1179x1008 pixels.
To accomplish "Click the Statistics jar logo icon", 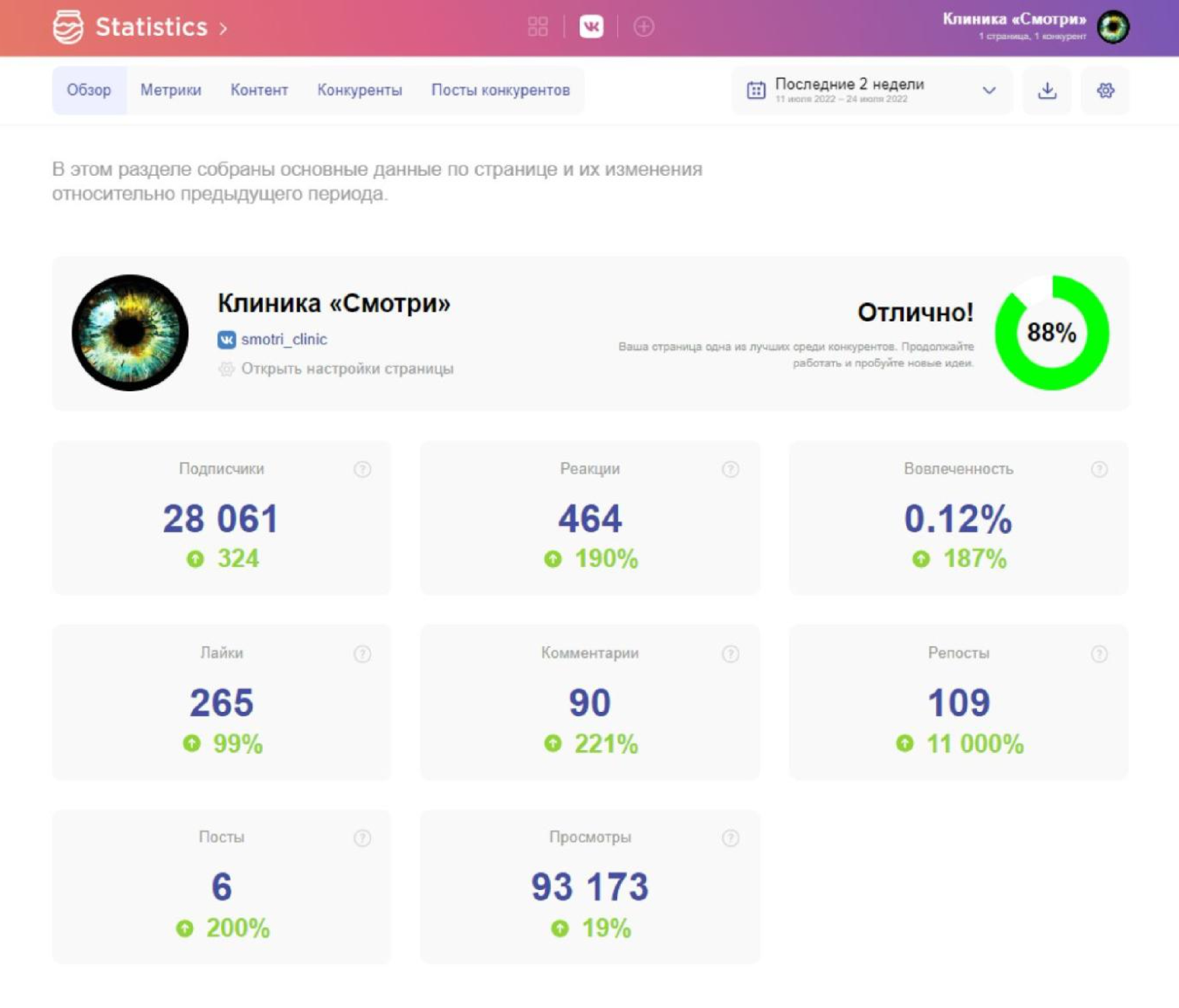I will [x=68, y=27].
